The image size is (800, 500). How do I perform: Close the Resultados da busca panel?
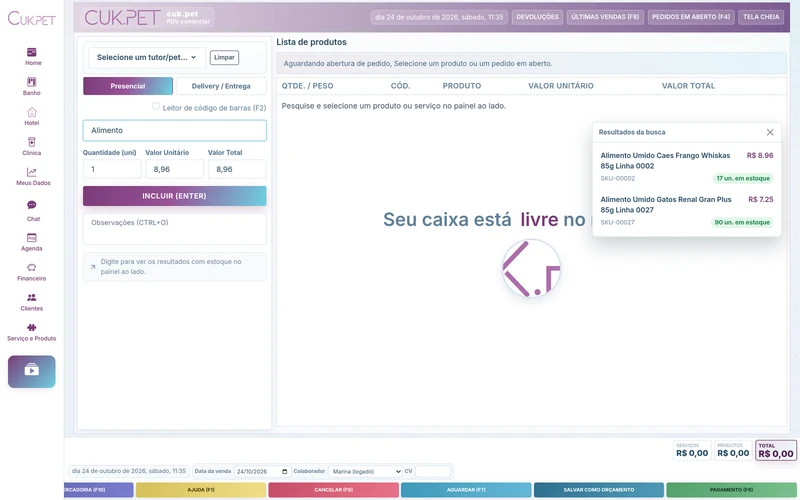pyautogui.click(x=770, y=132)
